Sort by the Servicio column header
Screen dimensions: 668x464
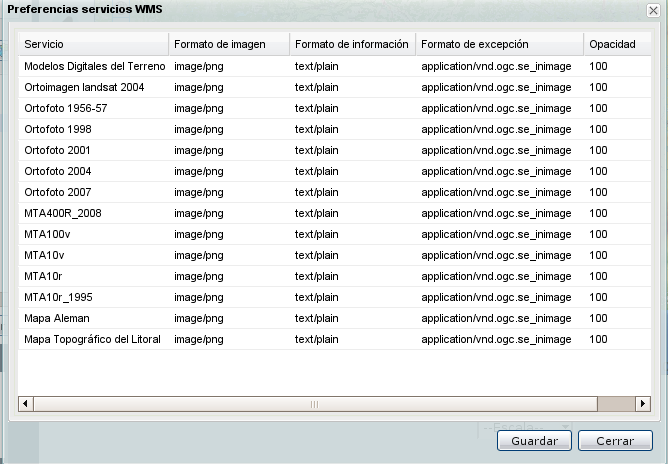click(92, 45)
